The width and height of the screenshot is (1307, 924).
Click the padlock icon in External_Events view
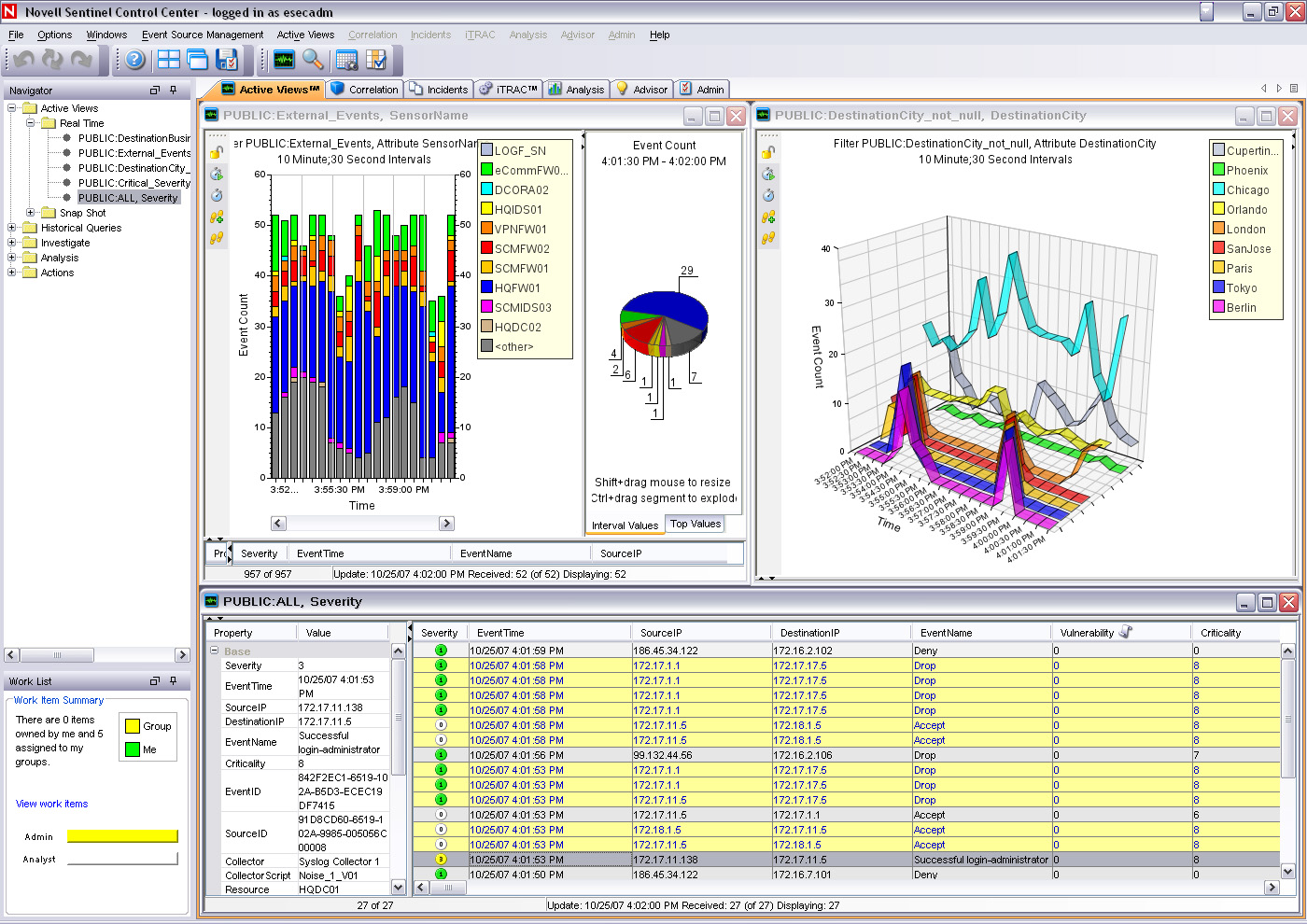tap(217, 152)
